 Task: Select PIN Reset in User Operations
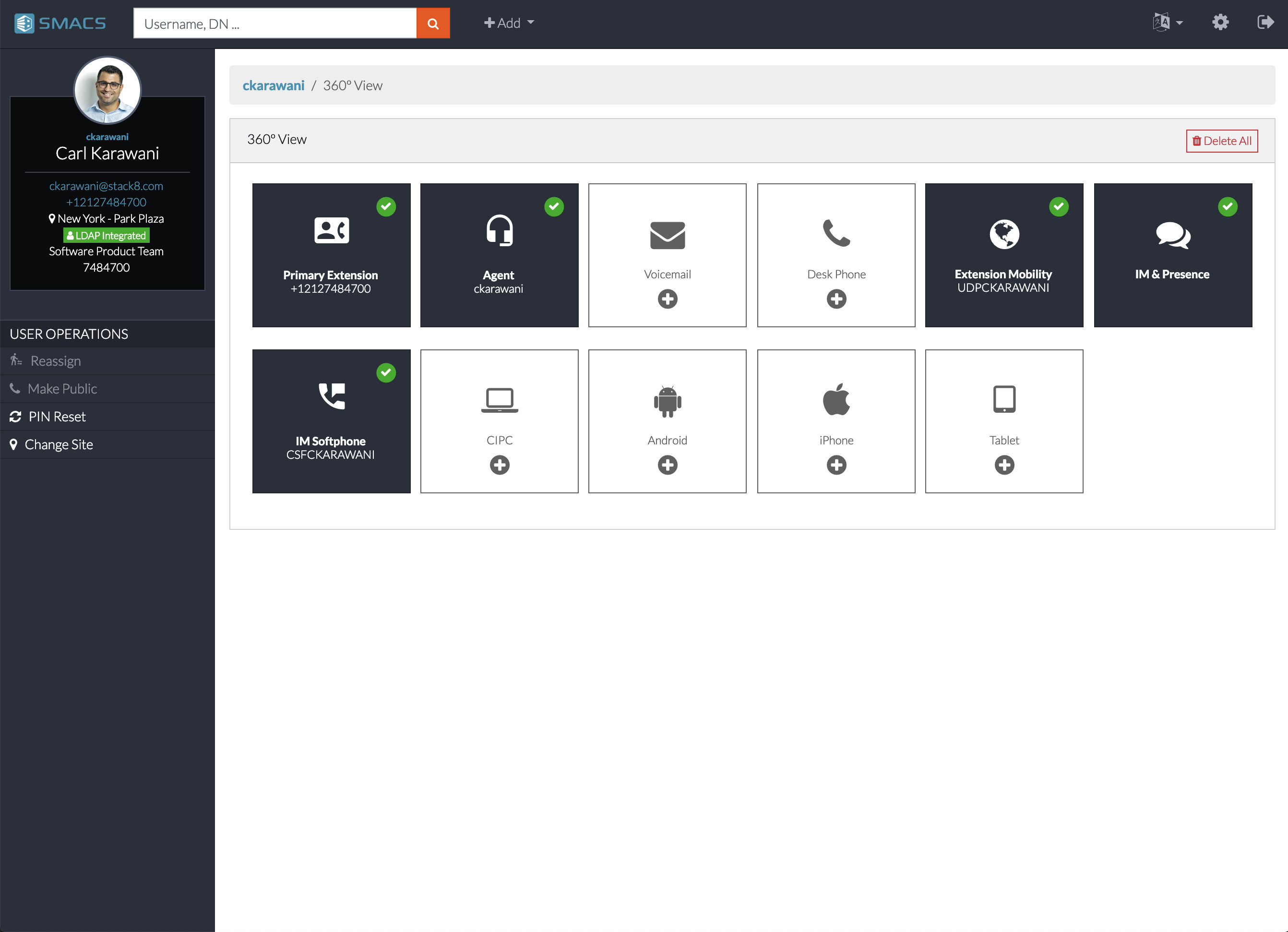click(57, 417)
